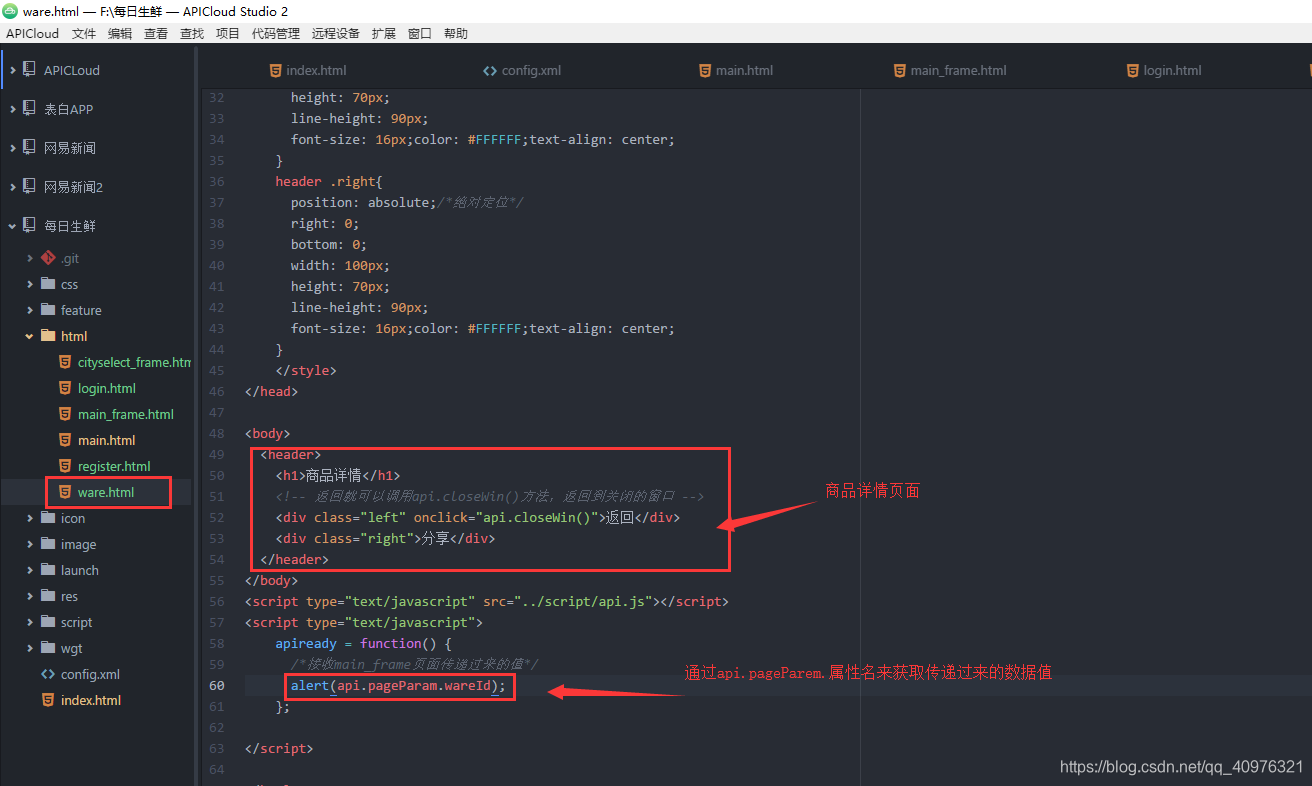1312x786 pixels.
Task: Open the 远程设备 menu
Action: [x=336, y=33]
